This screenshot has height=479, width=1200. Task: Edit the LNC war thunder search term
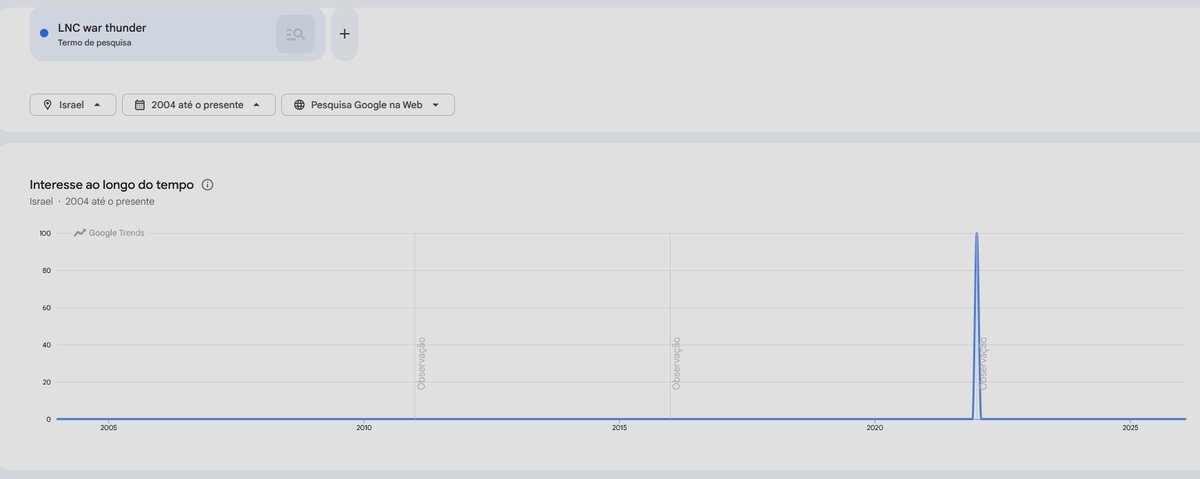177,34
